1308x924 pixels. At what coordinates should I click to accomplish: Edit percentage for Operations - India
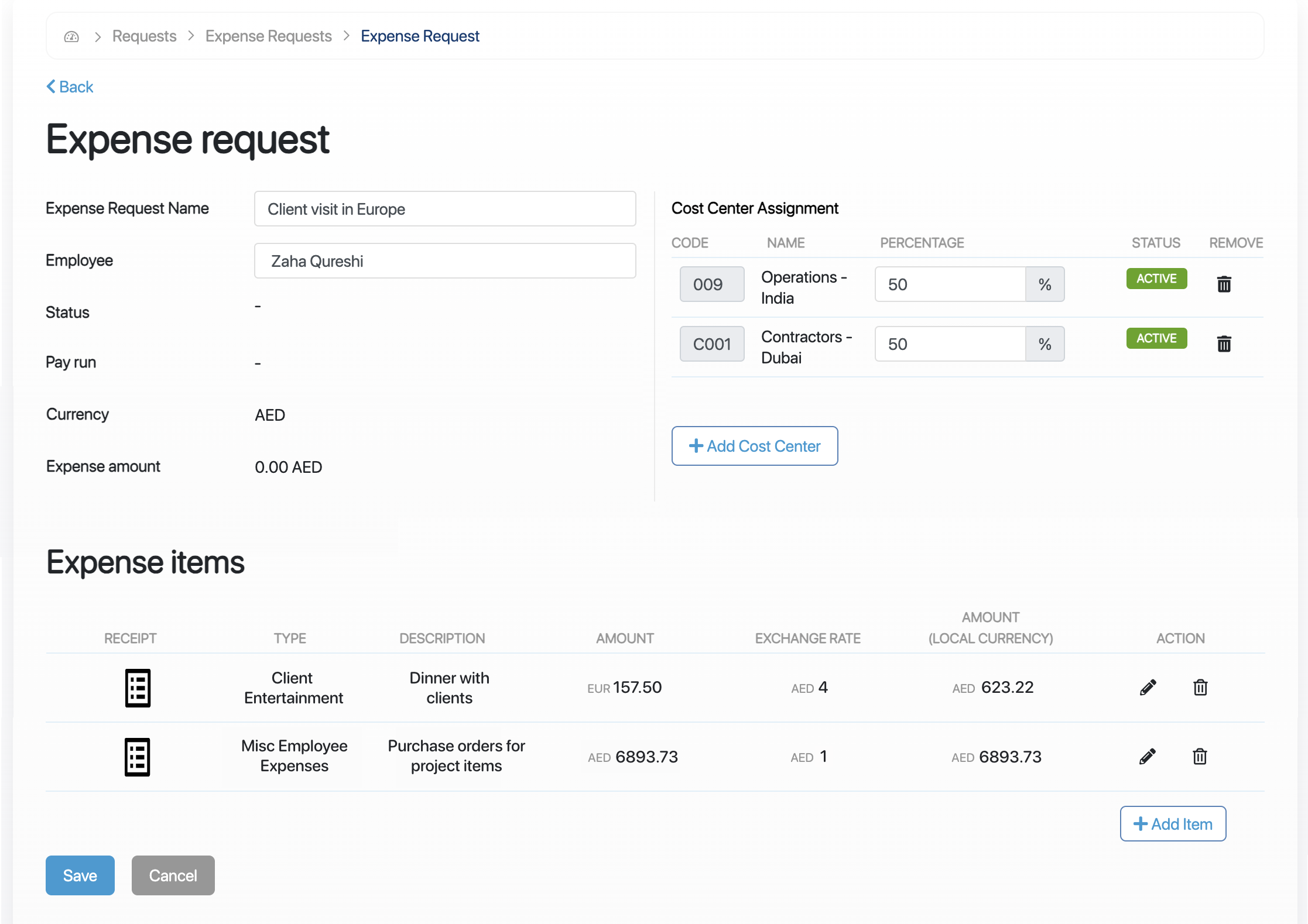950,284
